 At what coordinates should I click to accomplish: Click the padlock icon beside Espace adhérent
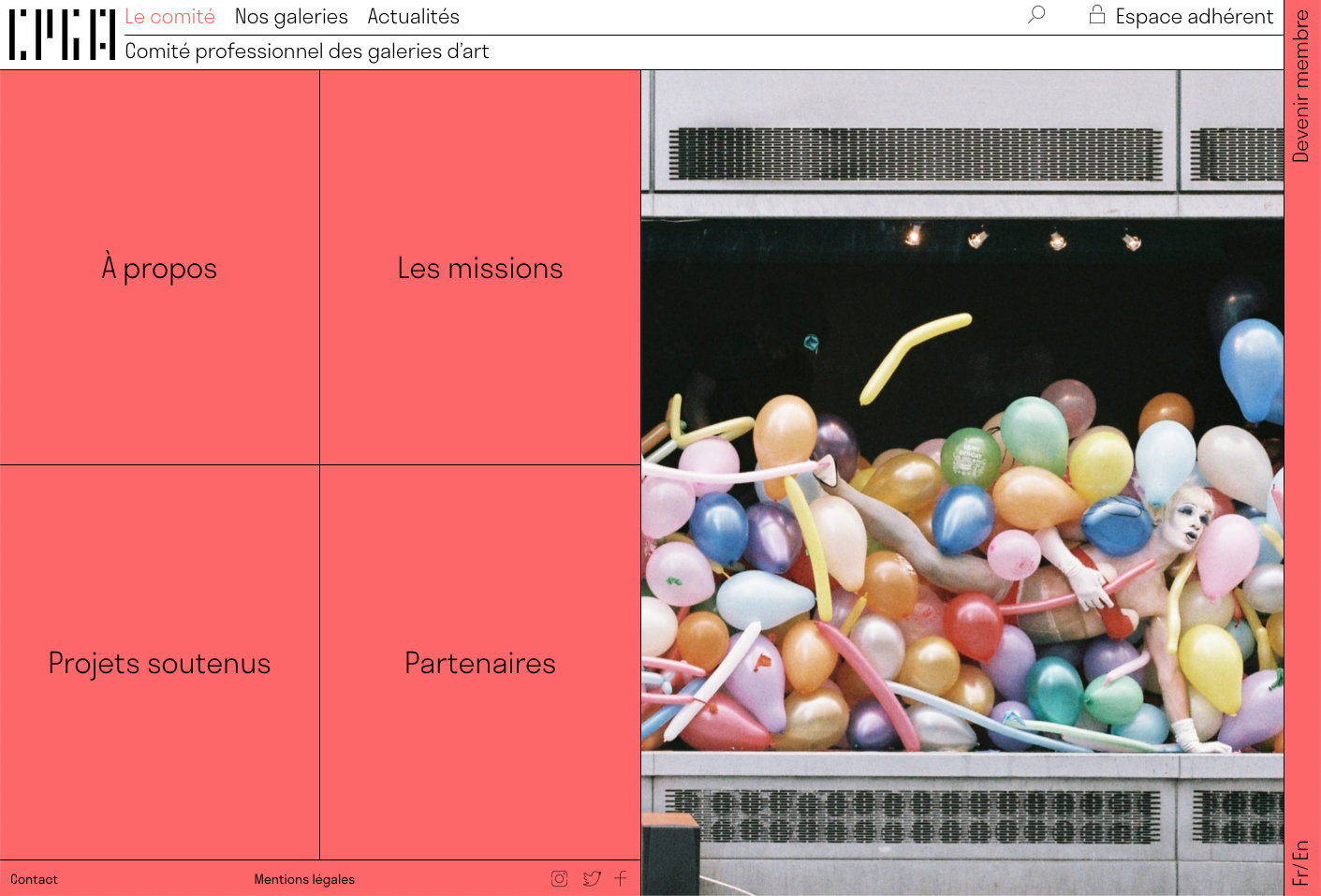1097,14
